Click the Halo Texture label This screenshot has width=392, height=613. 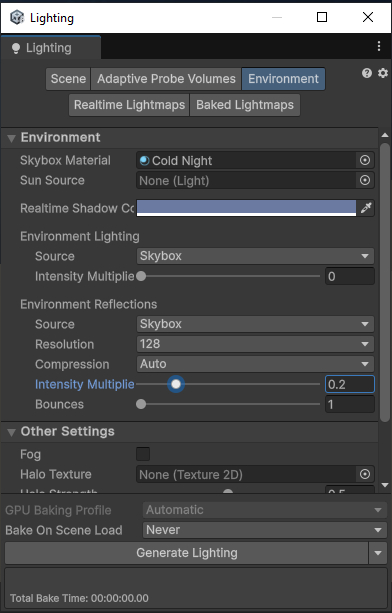[x=56, y=474]
